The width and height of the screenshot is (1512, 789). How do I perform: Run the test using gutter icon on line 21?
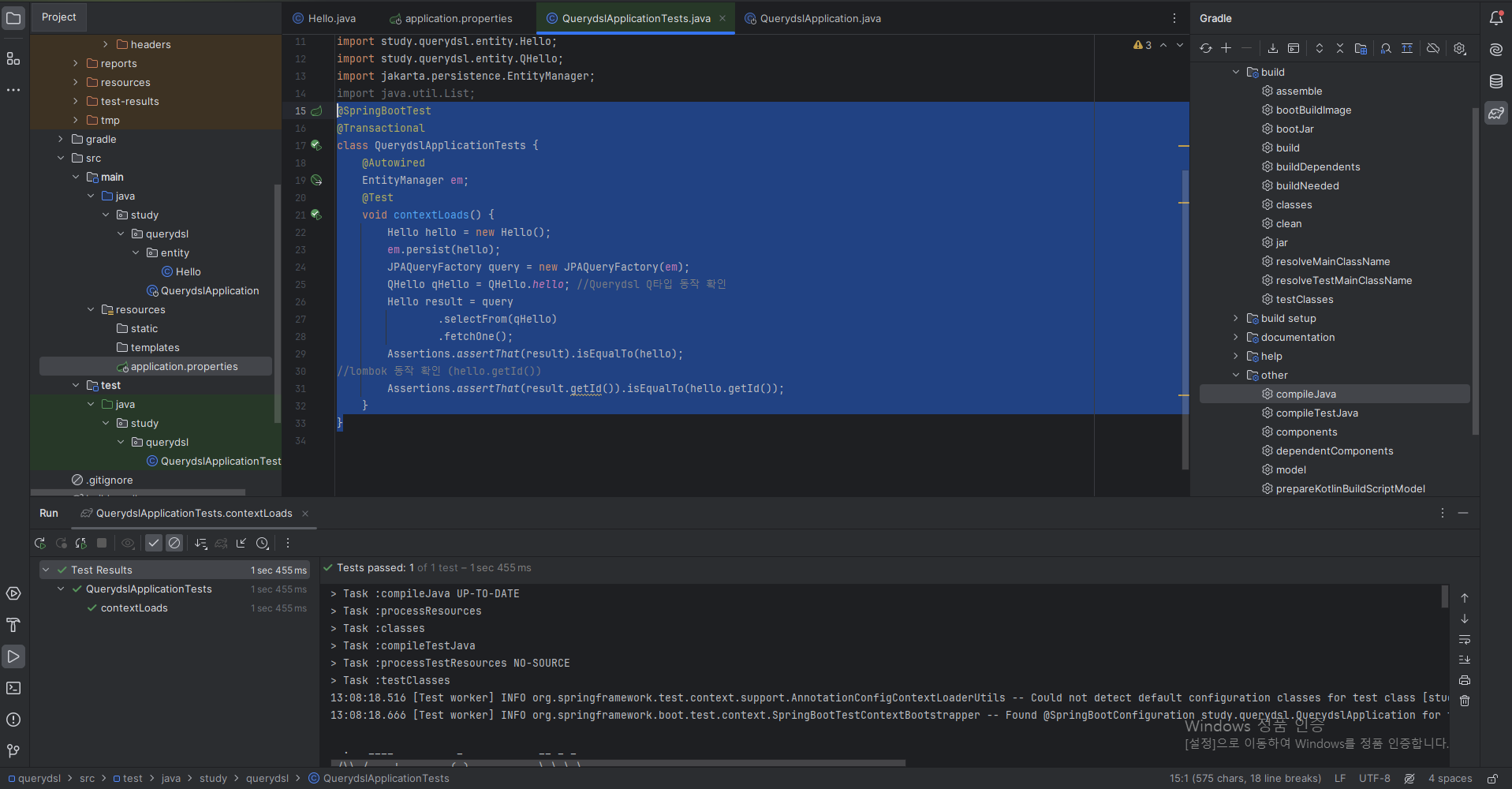tap(316, 215)
